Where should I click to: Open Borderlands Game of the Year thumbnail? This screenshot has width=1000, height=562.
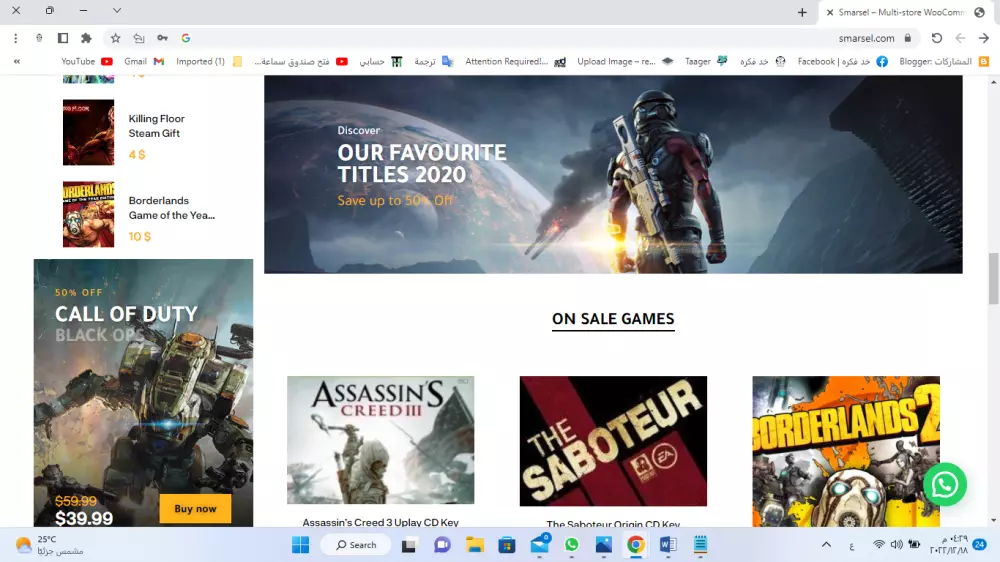89,214
